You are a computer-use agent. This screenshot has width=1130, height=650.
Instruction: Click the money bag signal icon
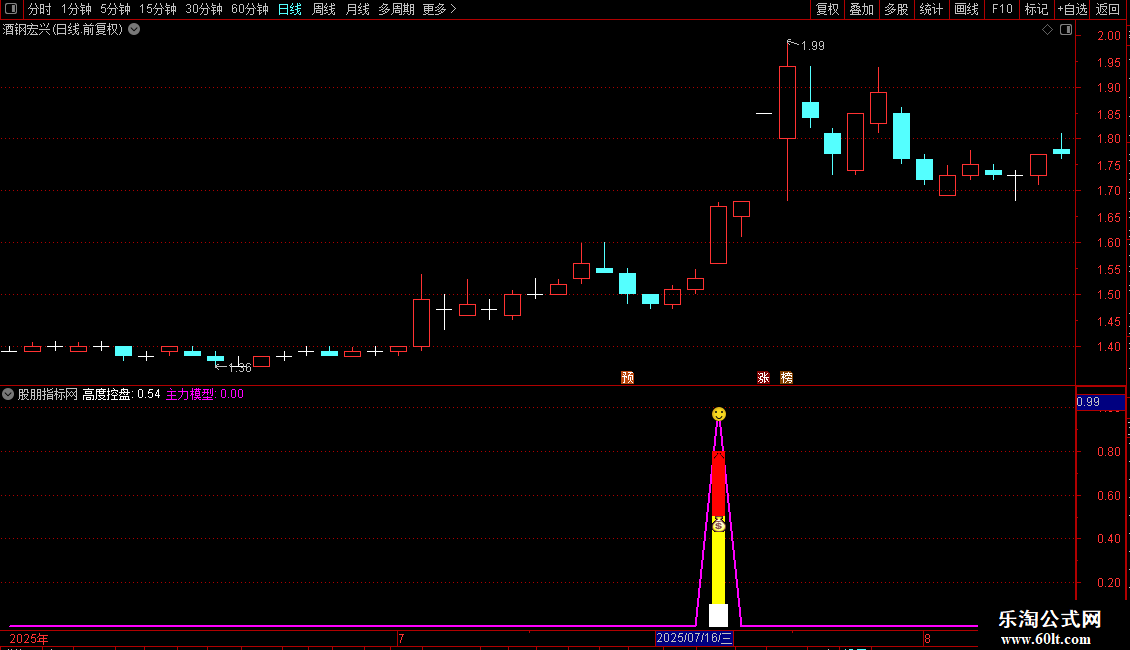pos(719,525)
